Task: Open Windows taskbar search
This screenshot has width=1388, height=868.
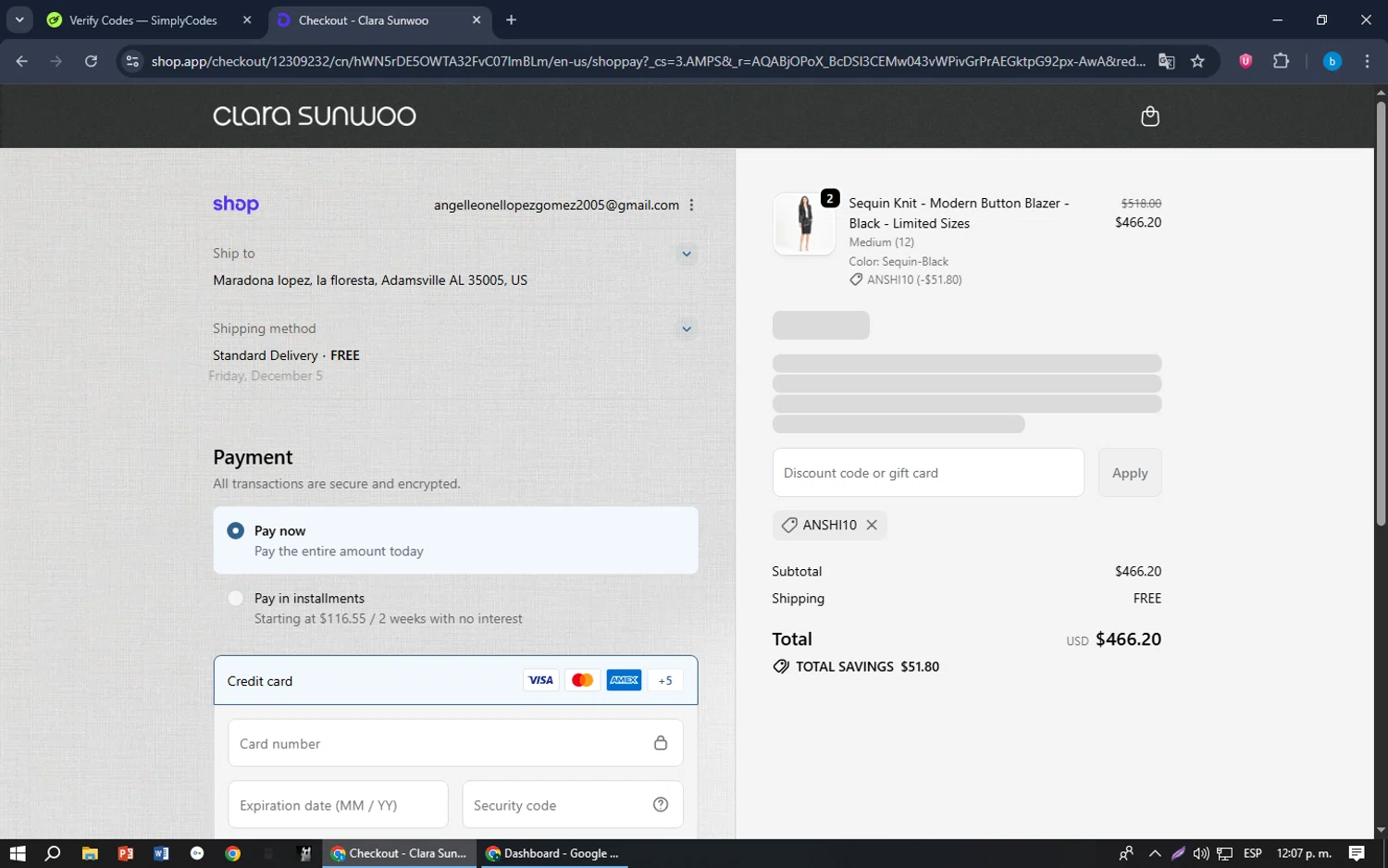Action: click(53, 853)
